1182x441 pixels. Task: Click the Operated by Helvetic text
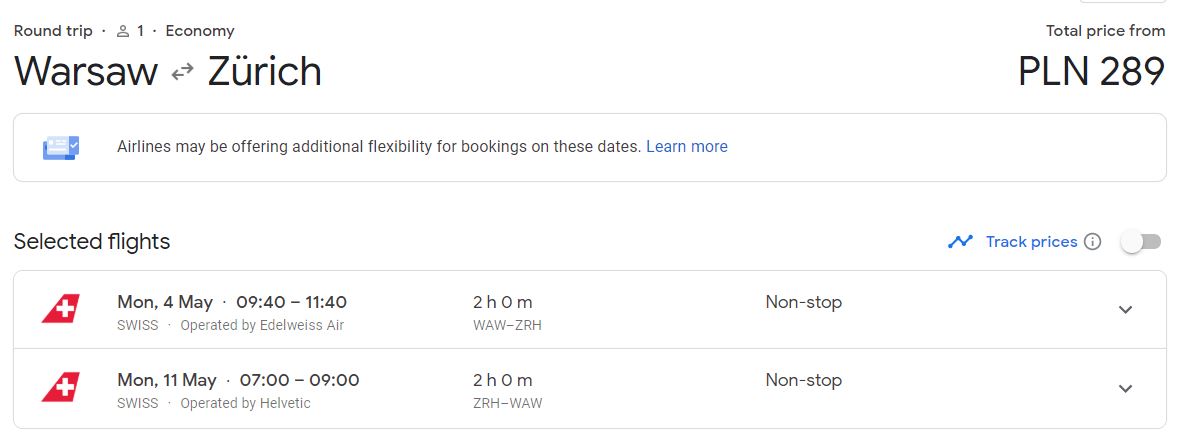pyautogui.click(x=245, y=403)
